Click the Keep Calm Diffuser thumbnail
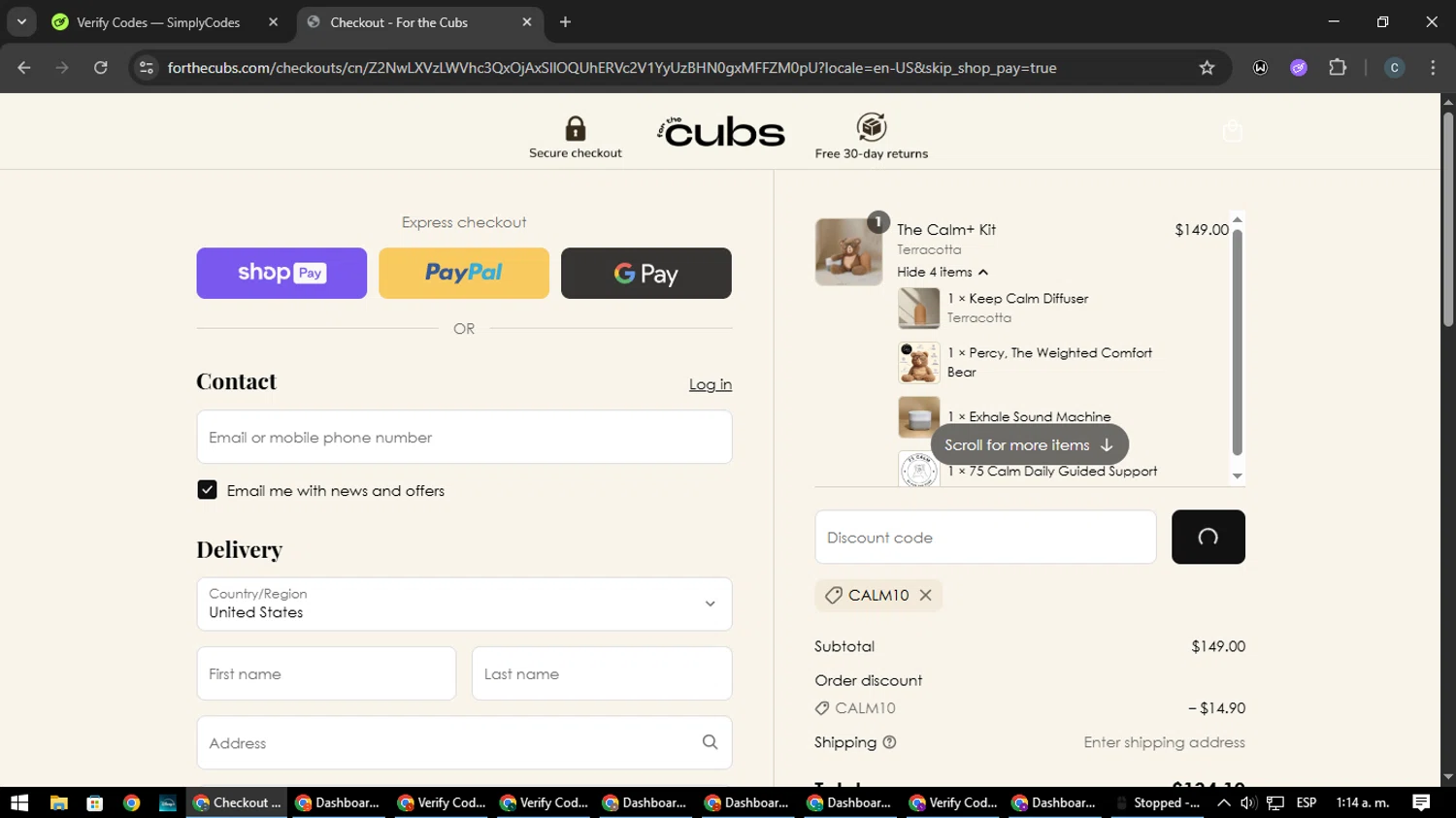 point(918,309)
